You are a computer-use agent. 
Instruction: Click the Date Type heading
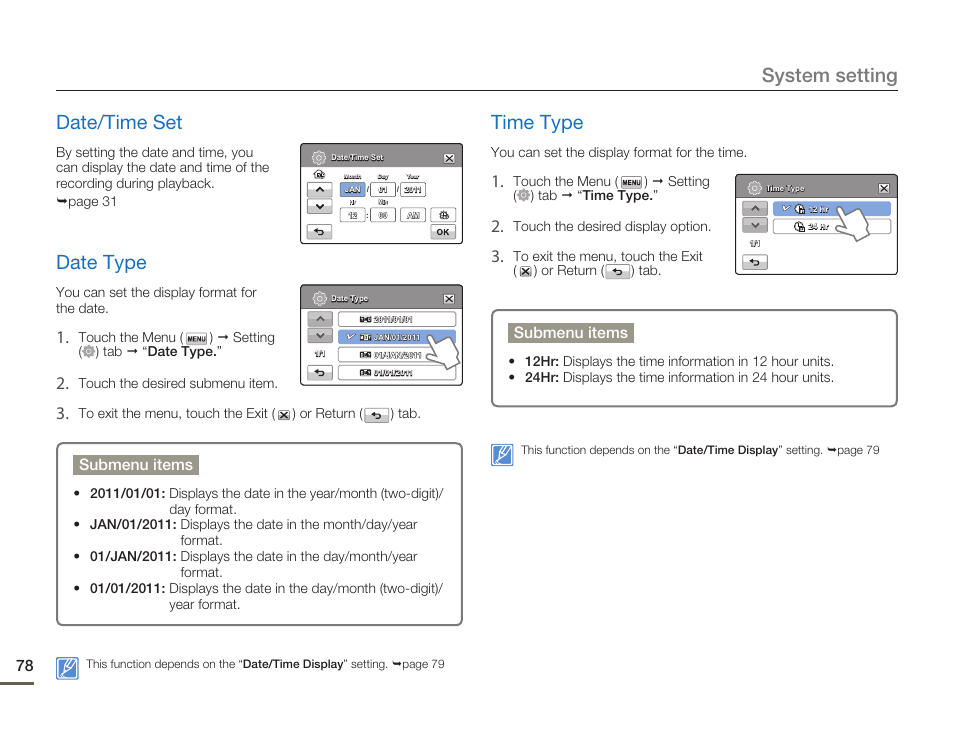101,263
